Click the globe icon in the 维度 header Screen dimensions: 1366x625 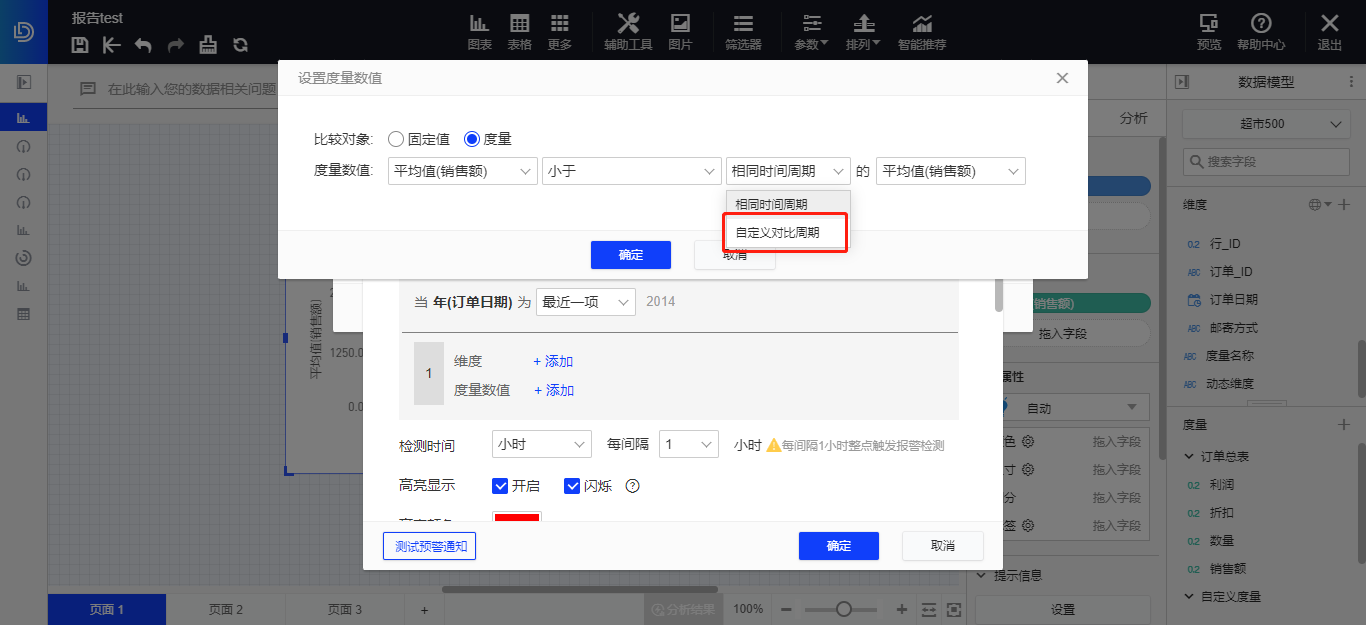1316,204
